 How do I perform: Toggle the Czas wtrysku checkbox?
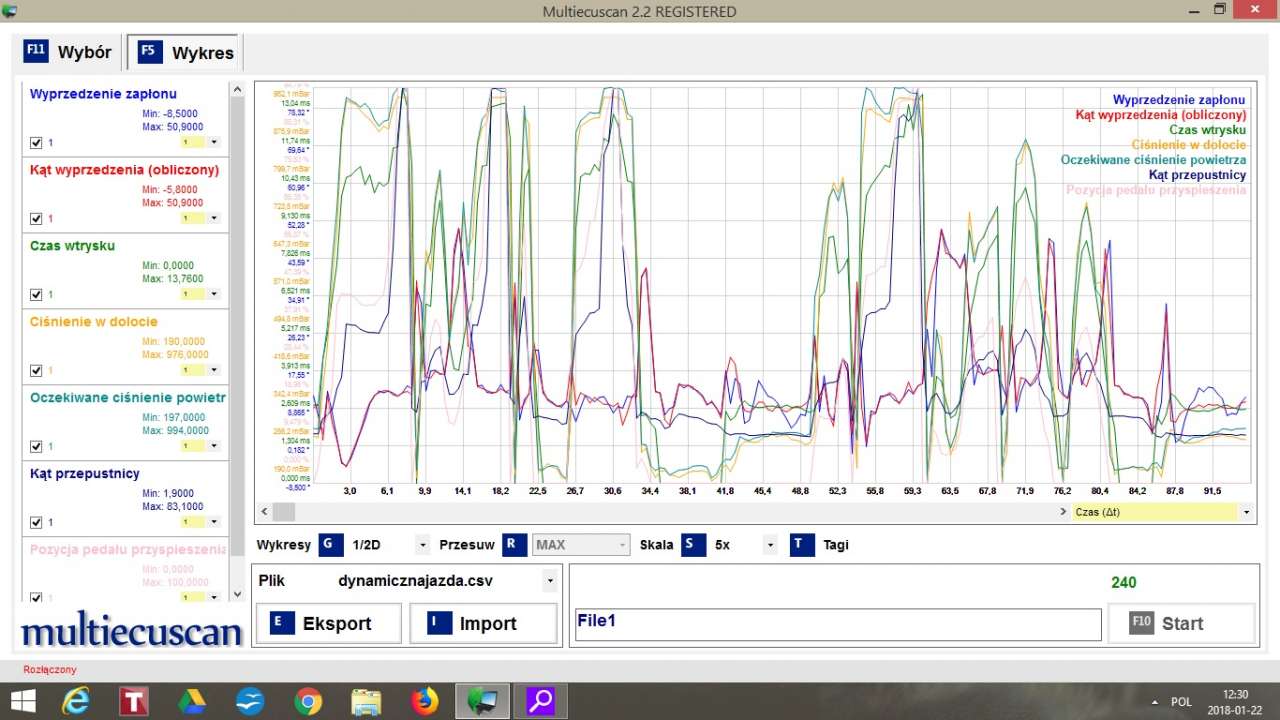tap(36, 295)
